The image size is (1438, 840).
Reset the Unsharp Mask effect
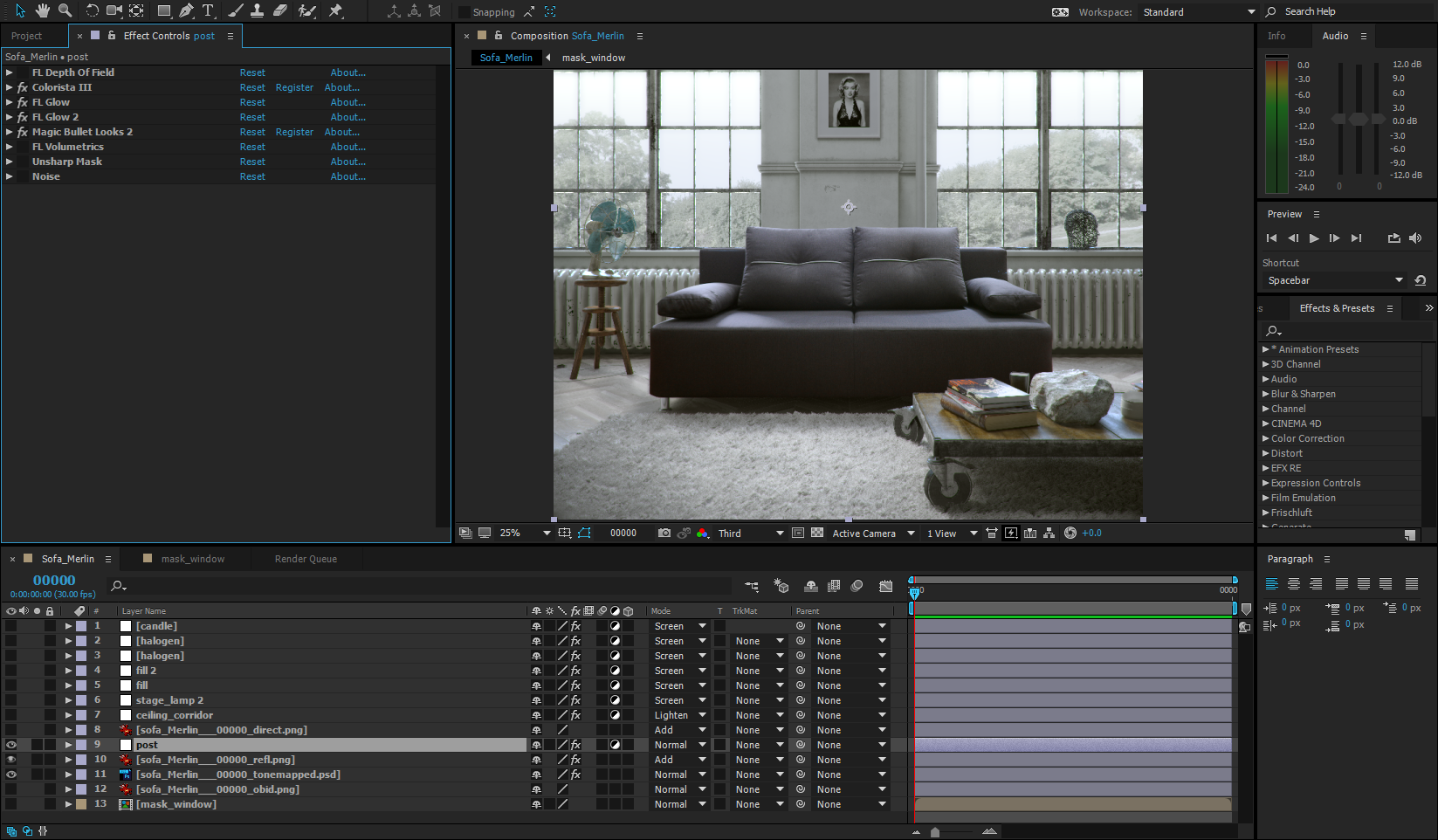coord(252,162)
